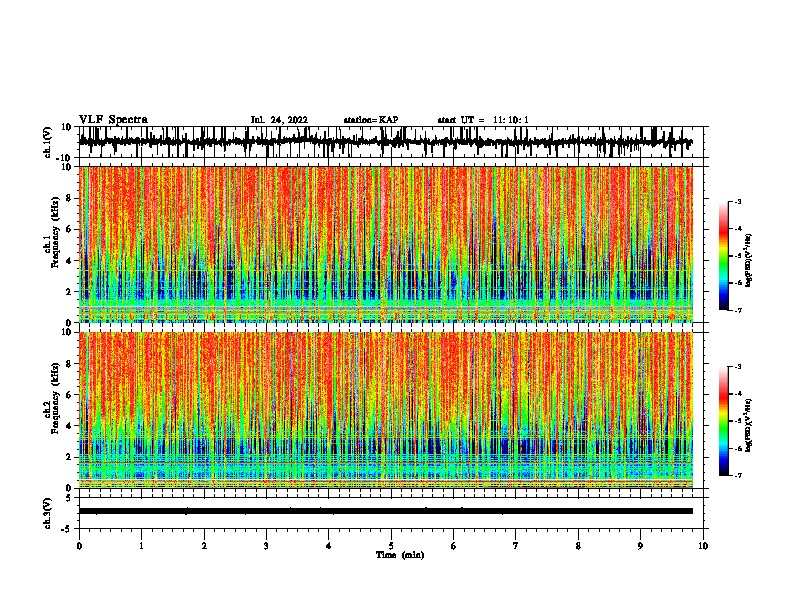Click time axis tick label "0"
The image size is (792, 612).
[79, 546]
